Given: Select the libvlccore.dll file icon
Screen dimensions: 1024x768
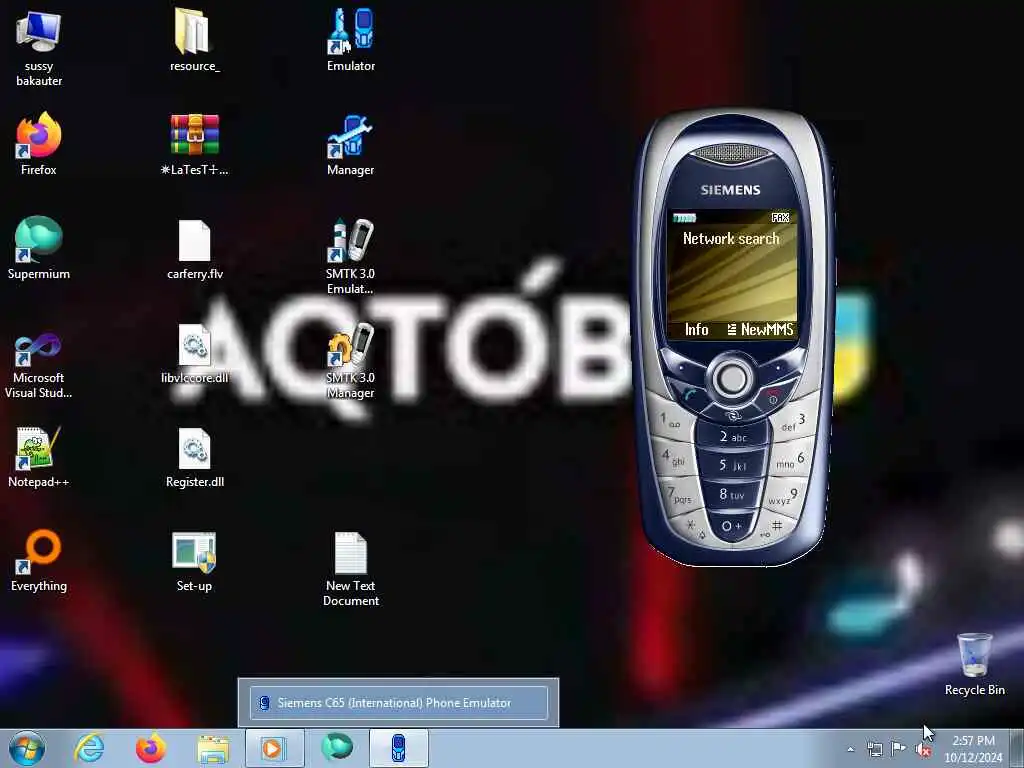Looking at the screenshot, I should pyautogui.click(x=195, y=353).
